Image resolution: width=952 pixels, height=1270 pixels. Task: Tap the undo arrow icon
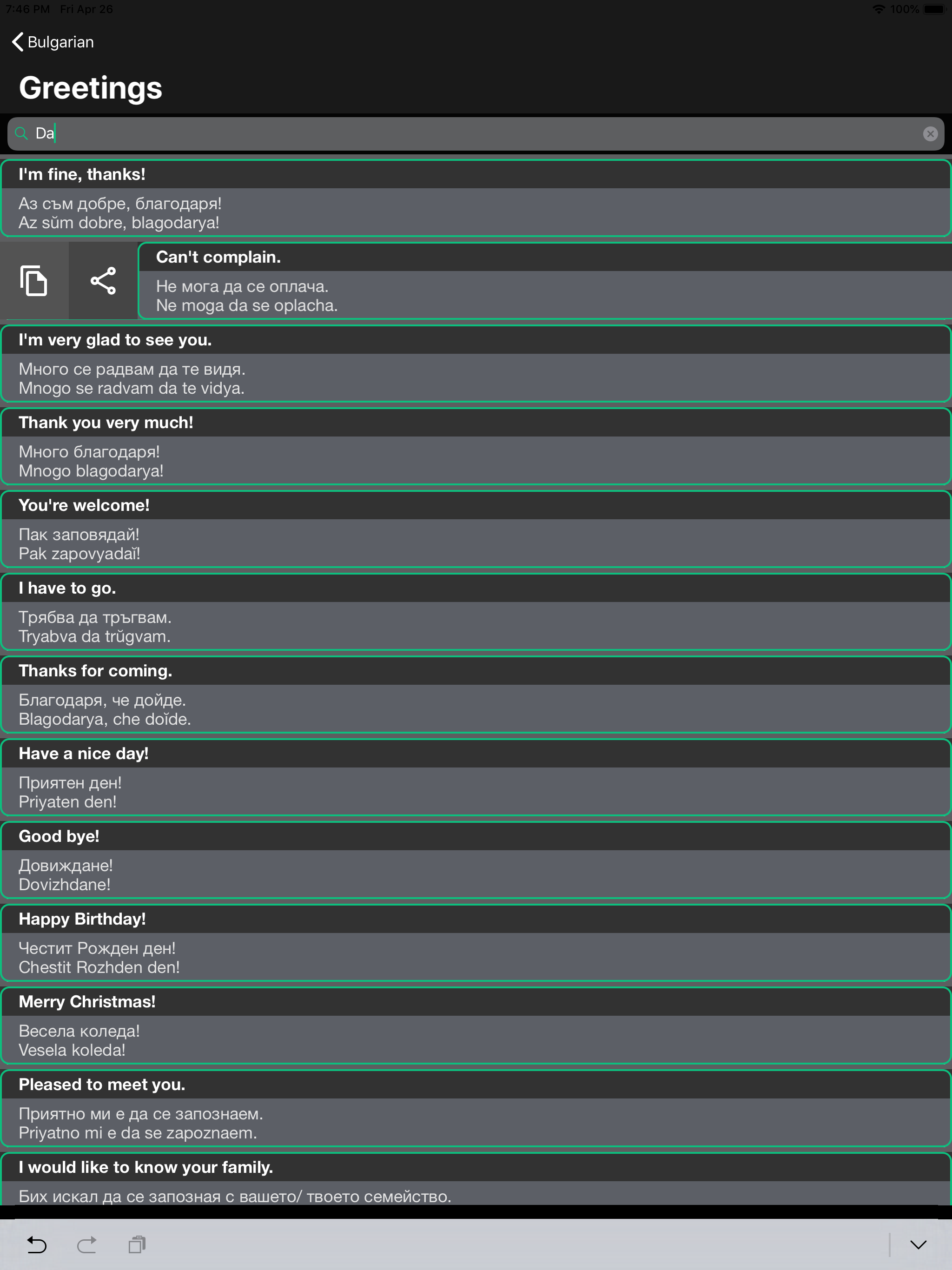[36, 1245]
